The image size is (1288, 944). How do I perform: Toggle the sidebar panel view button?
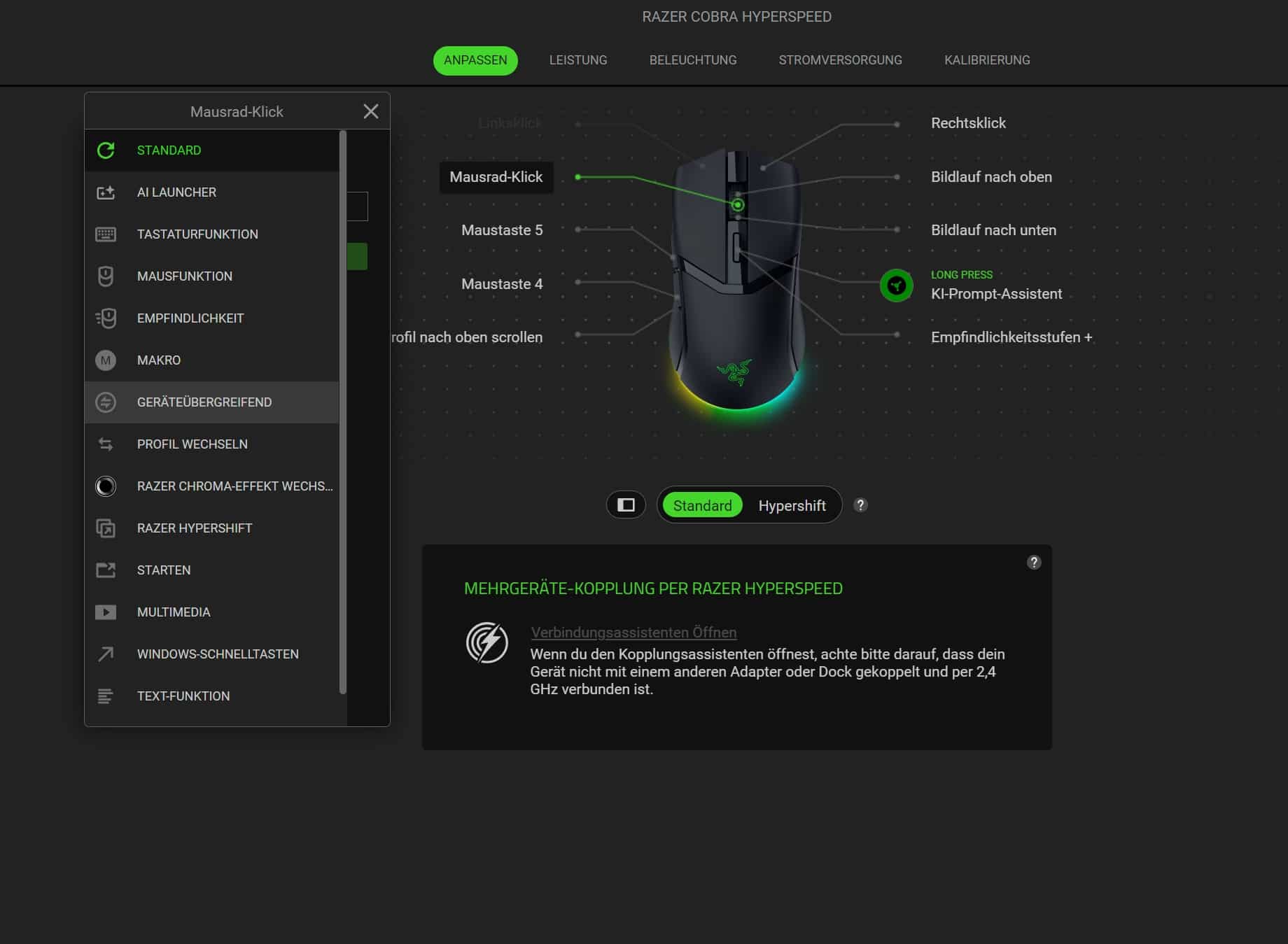click(x=626, y=505)
